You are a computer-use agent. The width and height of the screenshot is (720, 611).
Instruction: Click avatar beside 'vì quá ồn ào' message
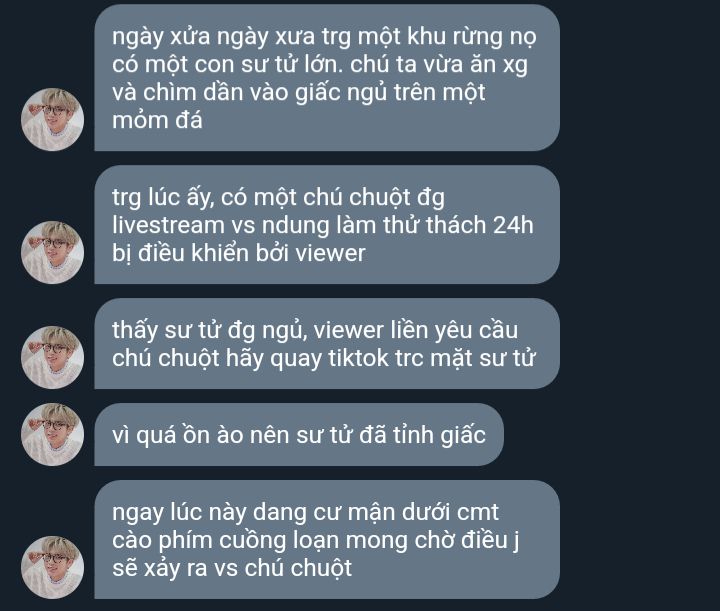coord(52,435)
